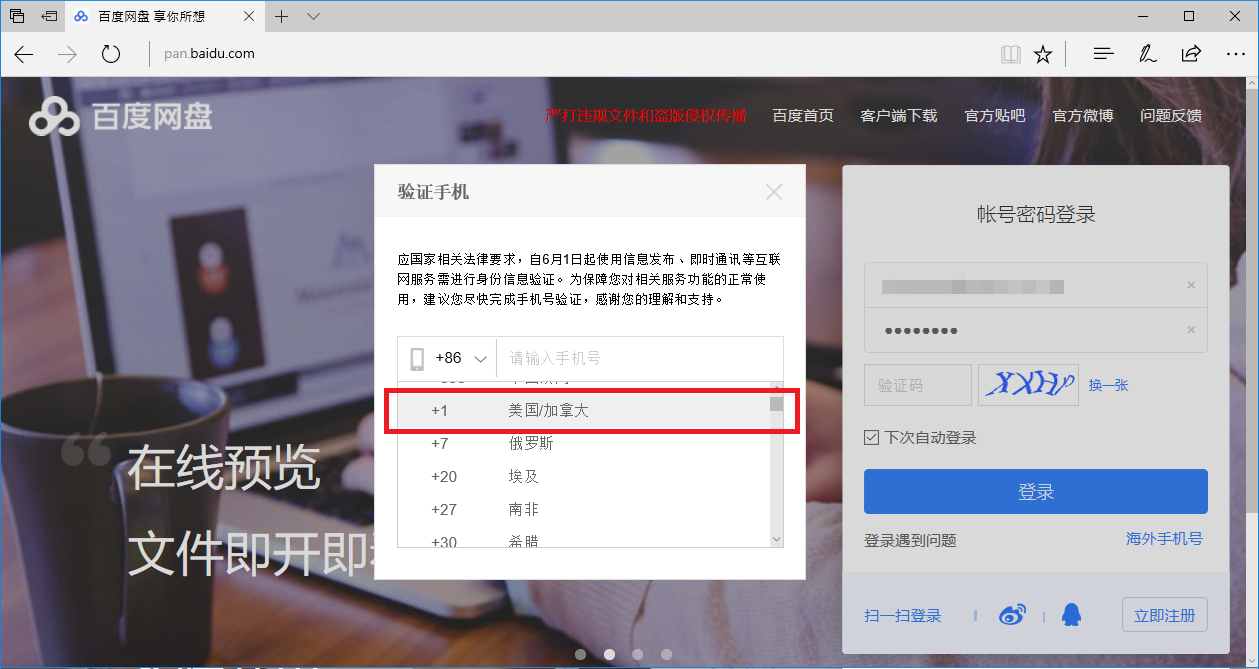Close the 验证手机 dialog
Image resolution: width=1259 pixels, height=669 pixels.
click(774, 192)
